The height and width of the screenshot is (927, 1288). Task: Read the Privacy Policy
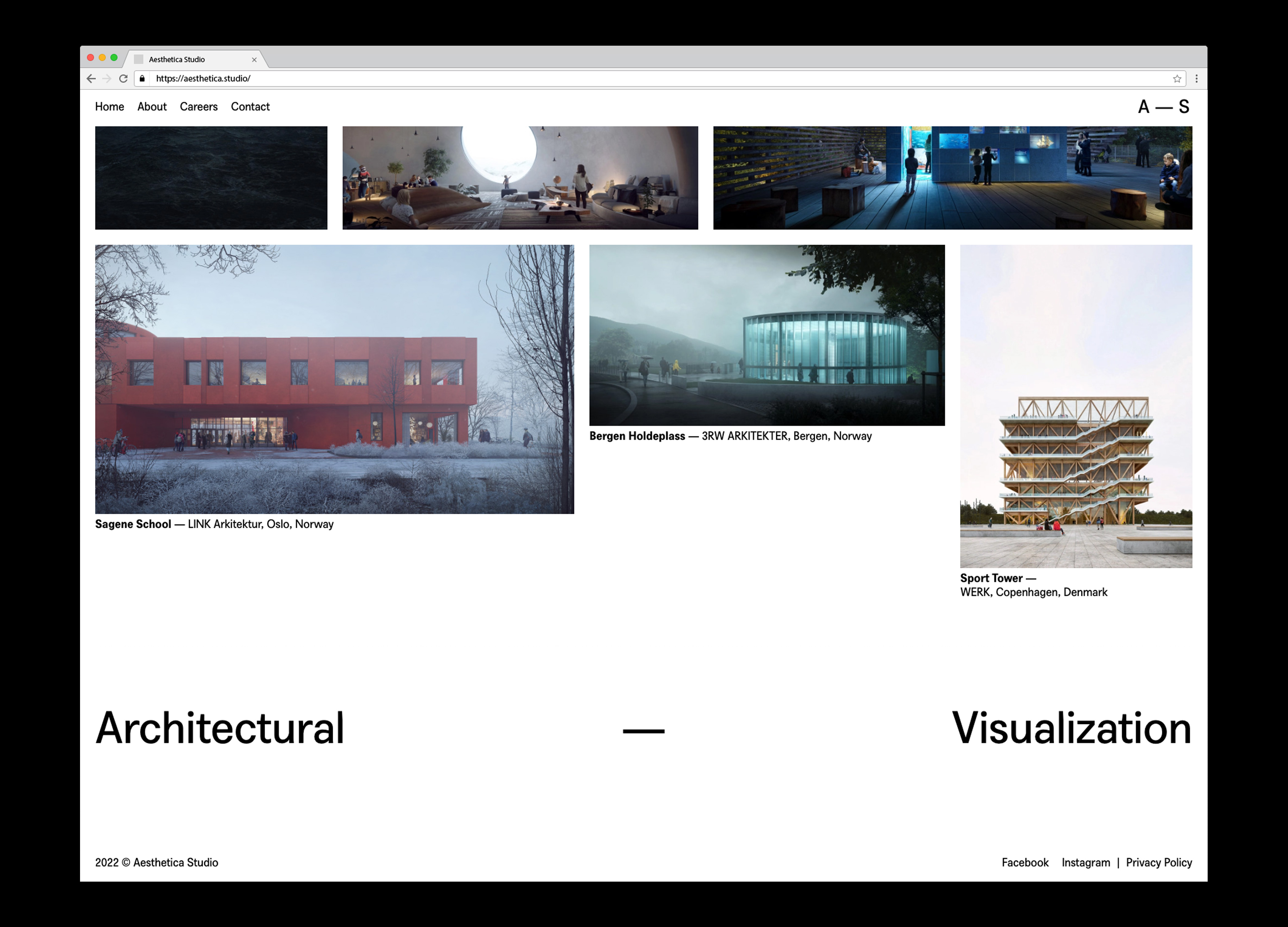point(1159,862)
